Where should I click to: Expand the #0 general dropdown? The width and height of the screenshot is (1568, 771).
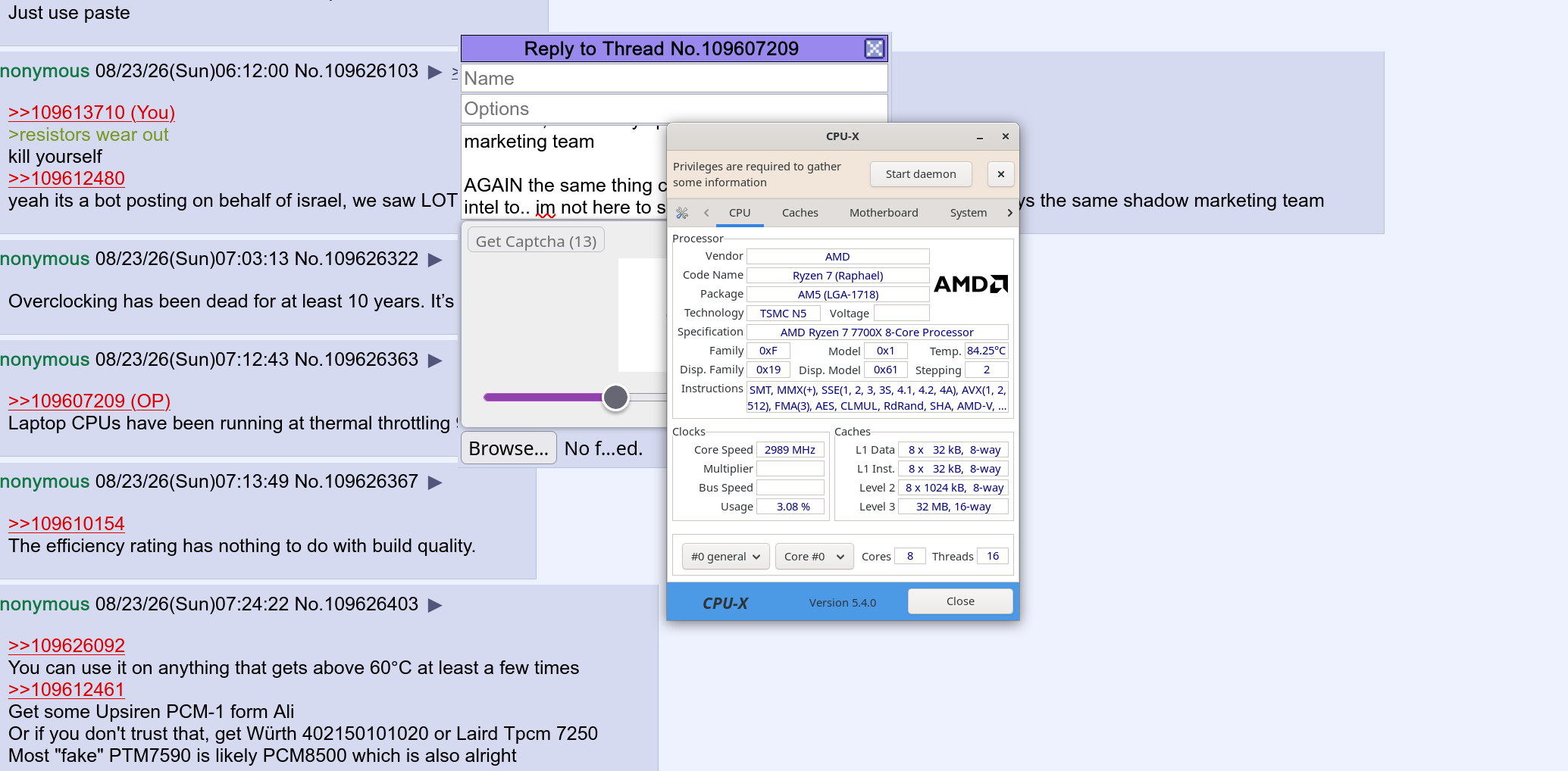tap(725, 557)
